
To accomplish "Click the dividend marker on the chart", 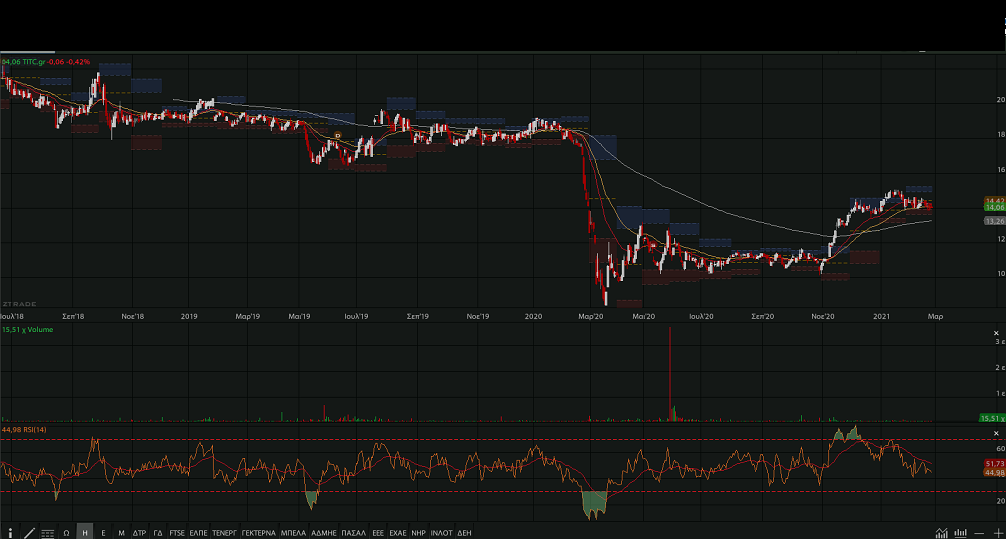I will [338, 135].
